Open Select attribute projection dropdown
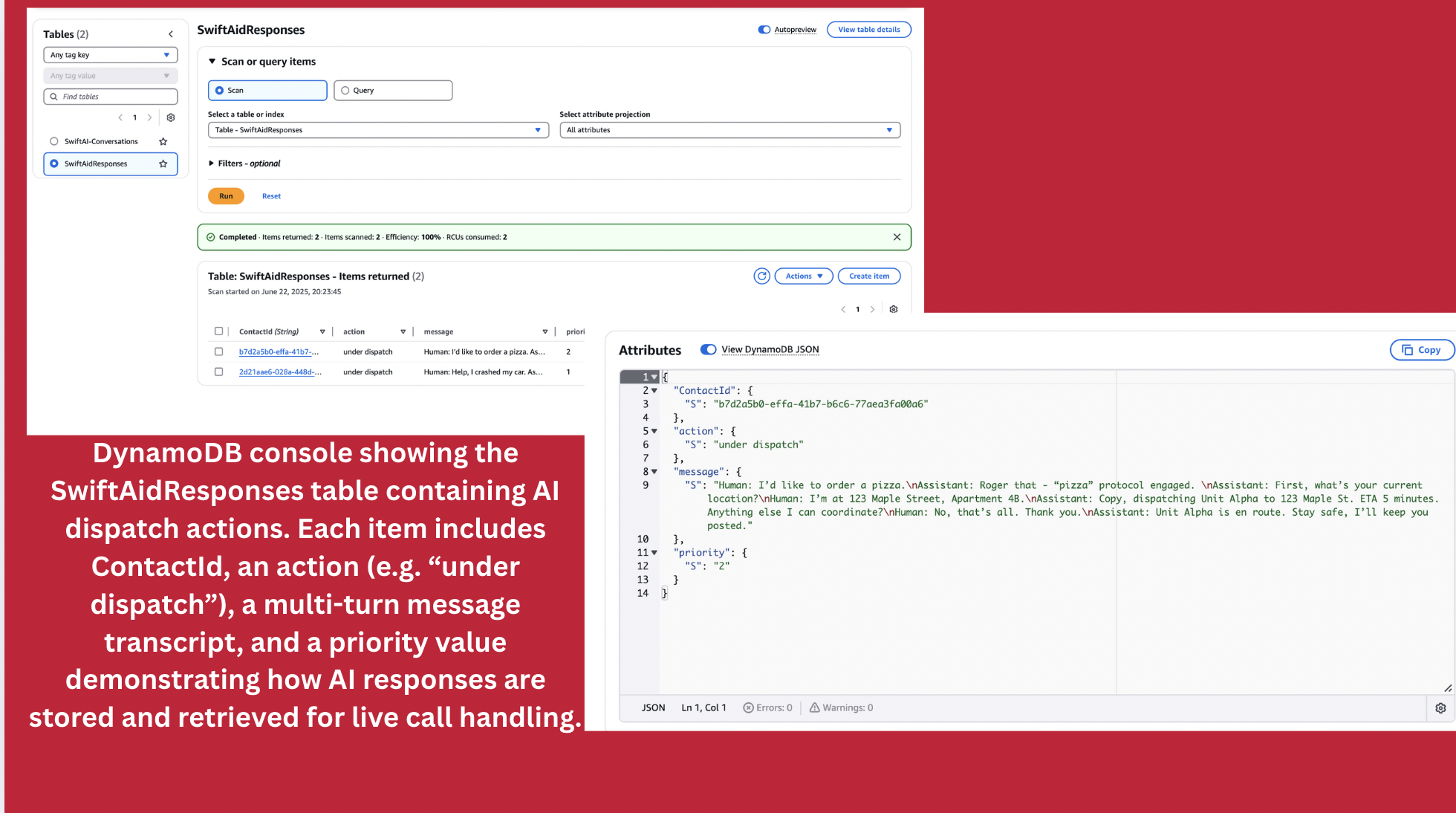 [x=729, y=130]
